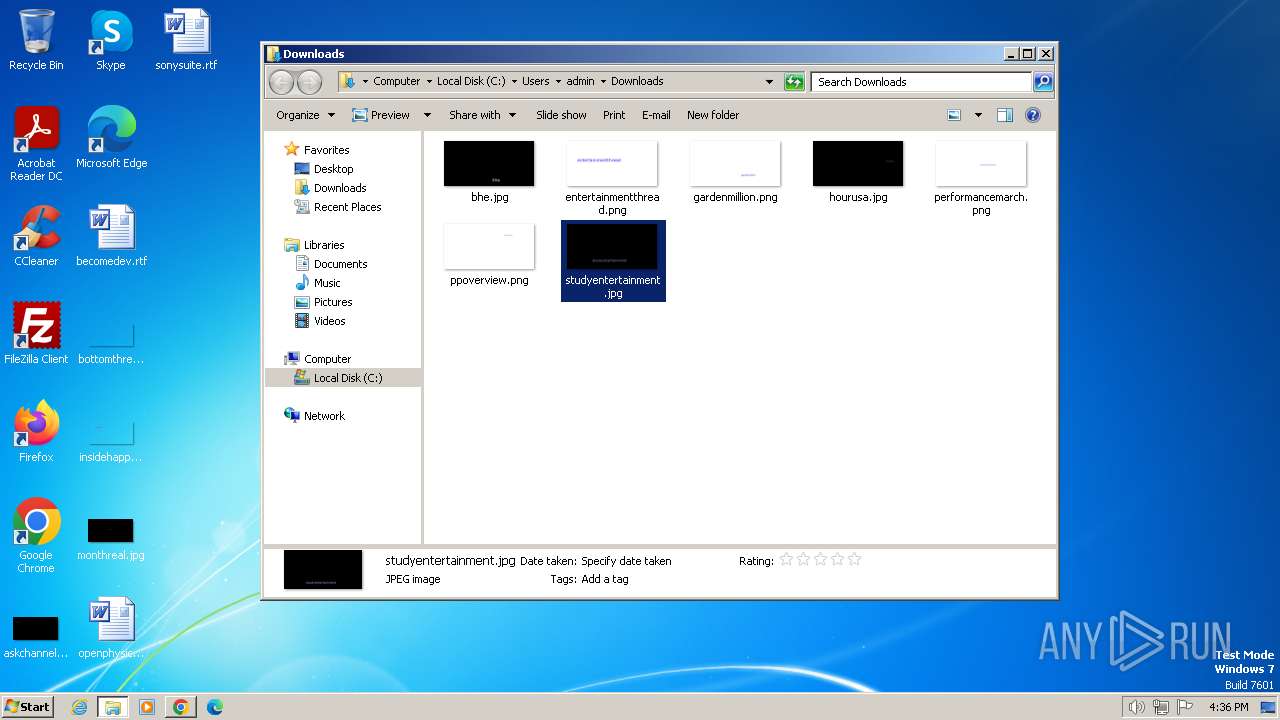Image resolution: width=1280 pixels, height=720 pixels.
Task: Open Internet Explorer from taskbar
Action: click(79, 707)
